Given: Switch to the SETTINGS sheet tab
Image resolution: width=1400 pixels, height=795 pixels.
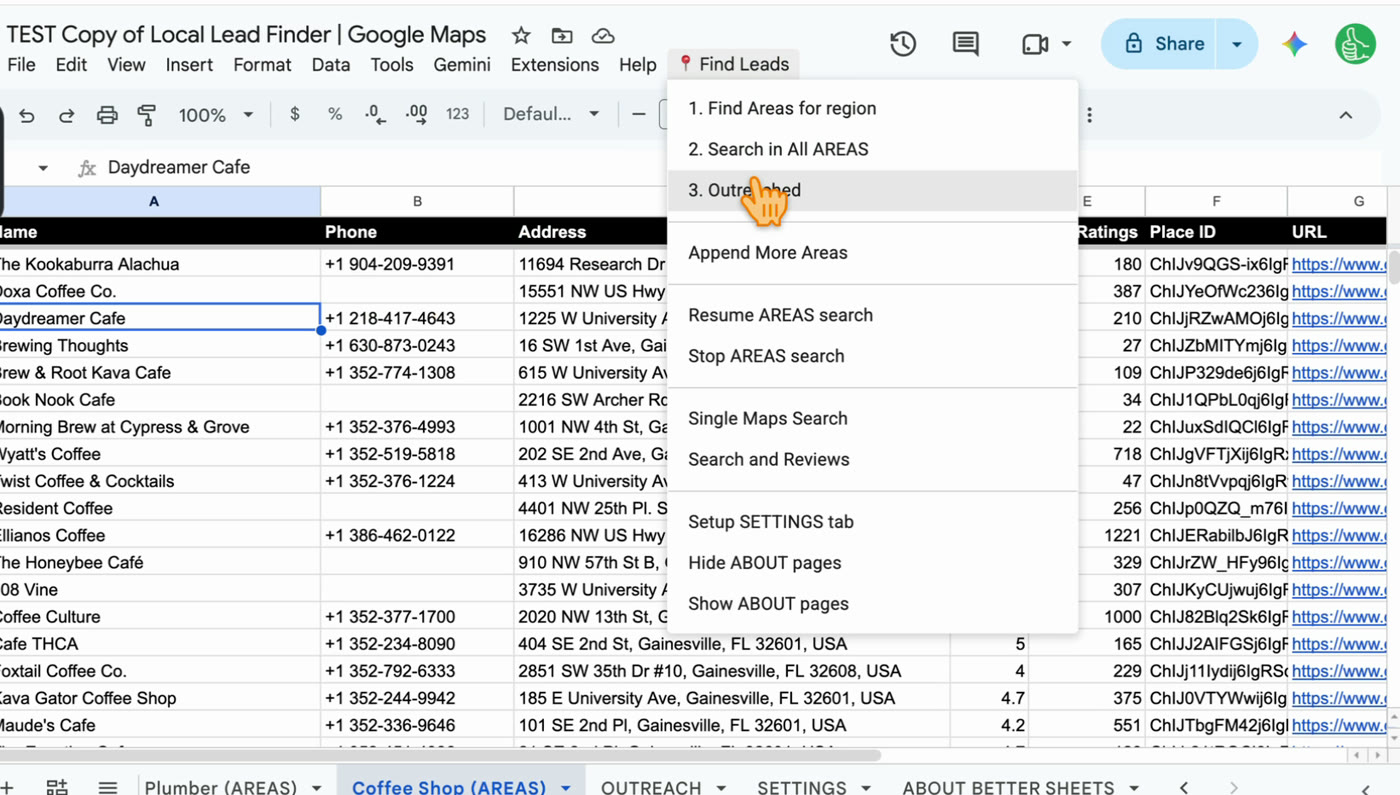Looking at the screenshot, I should click(802, 787).
